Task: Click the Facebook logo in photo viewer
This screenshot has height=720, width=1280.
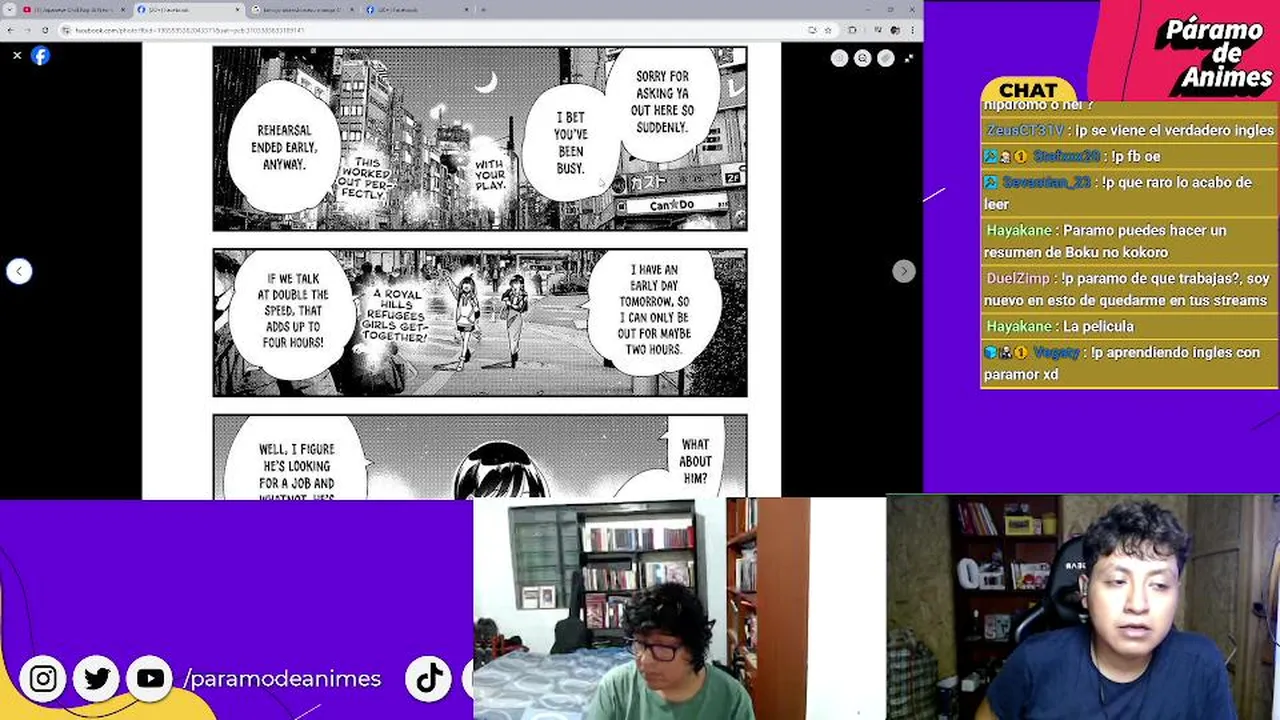Action: tap(40, 56)
